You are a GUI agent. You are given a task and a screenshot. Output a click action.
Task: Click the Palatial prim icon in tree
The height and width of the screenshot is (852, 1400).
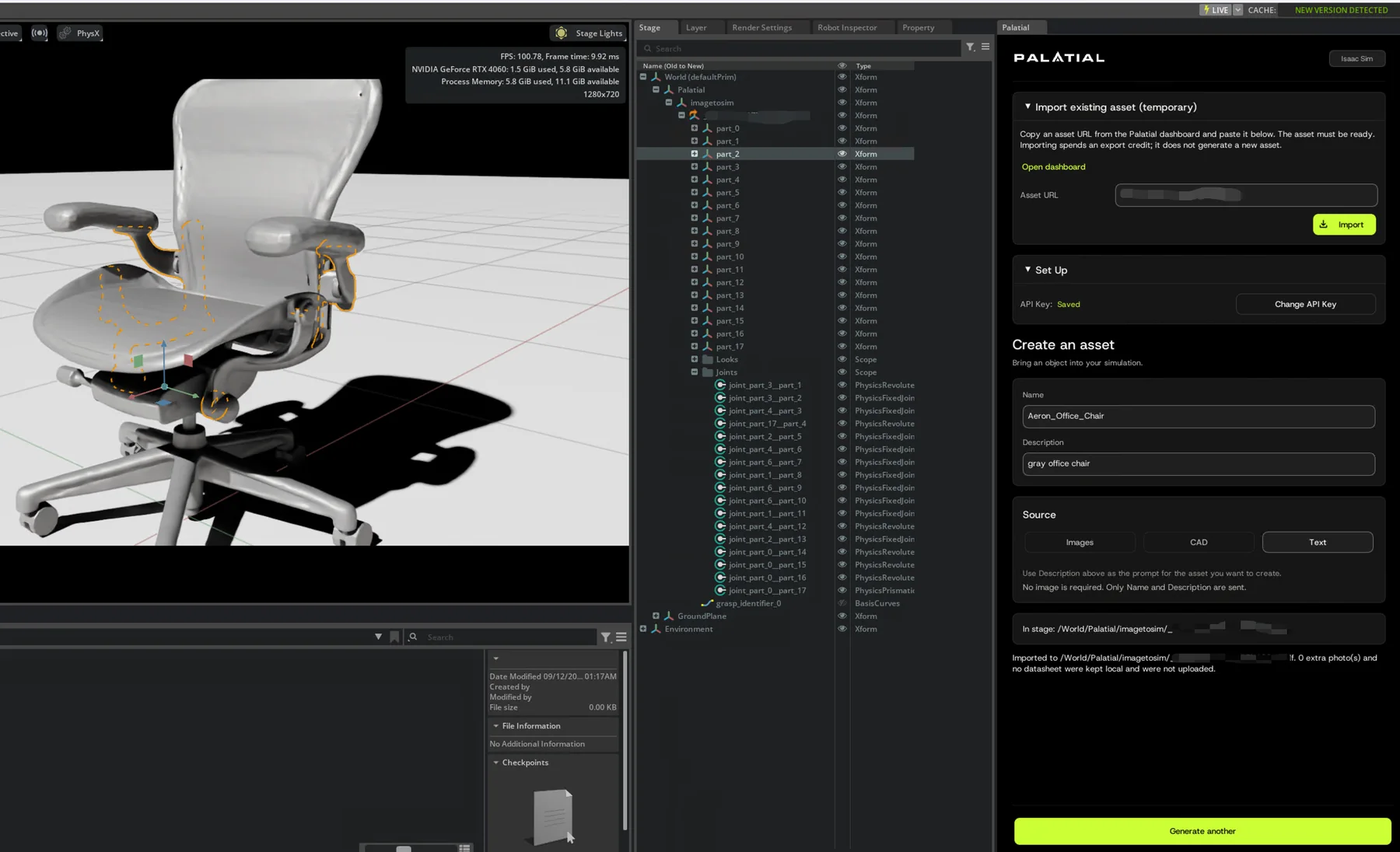click(x=669, y=90)
